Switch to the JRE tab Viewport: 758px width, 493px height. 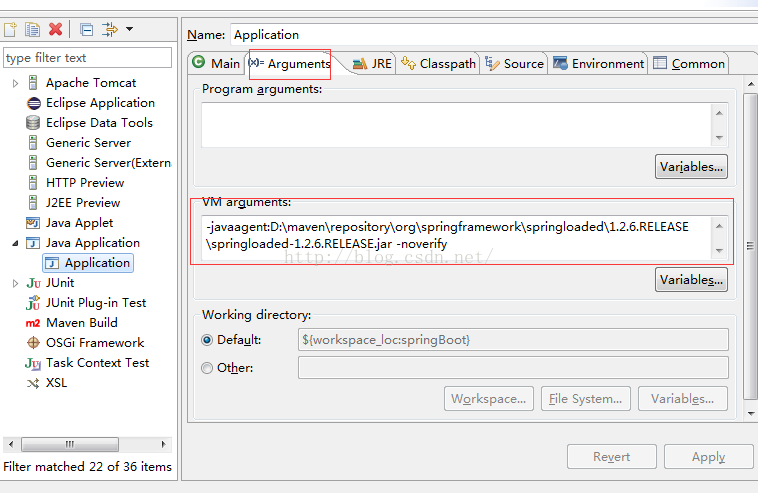[x=372, y=63]
